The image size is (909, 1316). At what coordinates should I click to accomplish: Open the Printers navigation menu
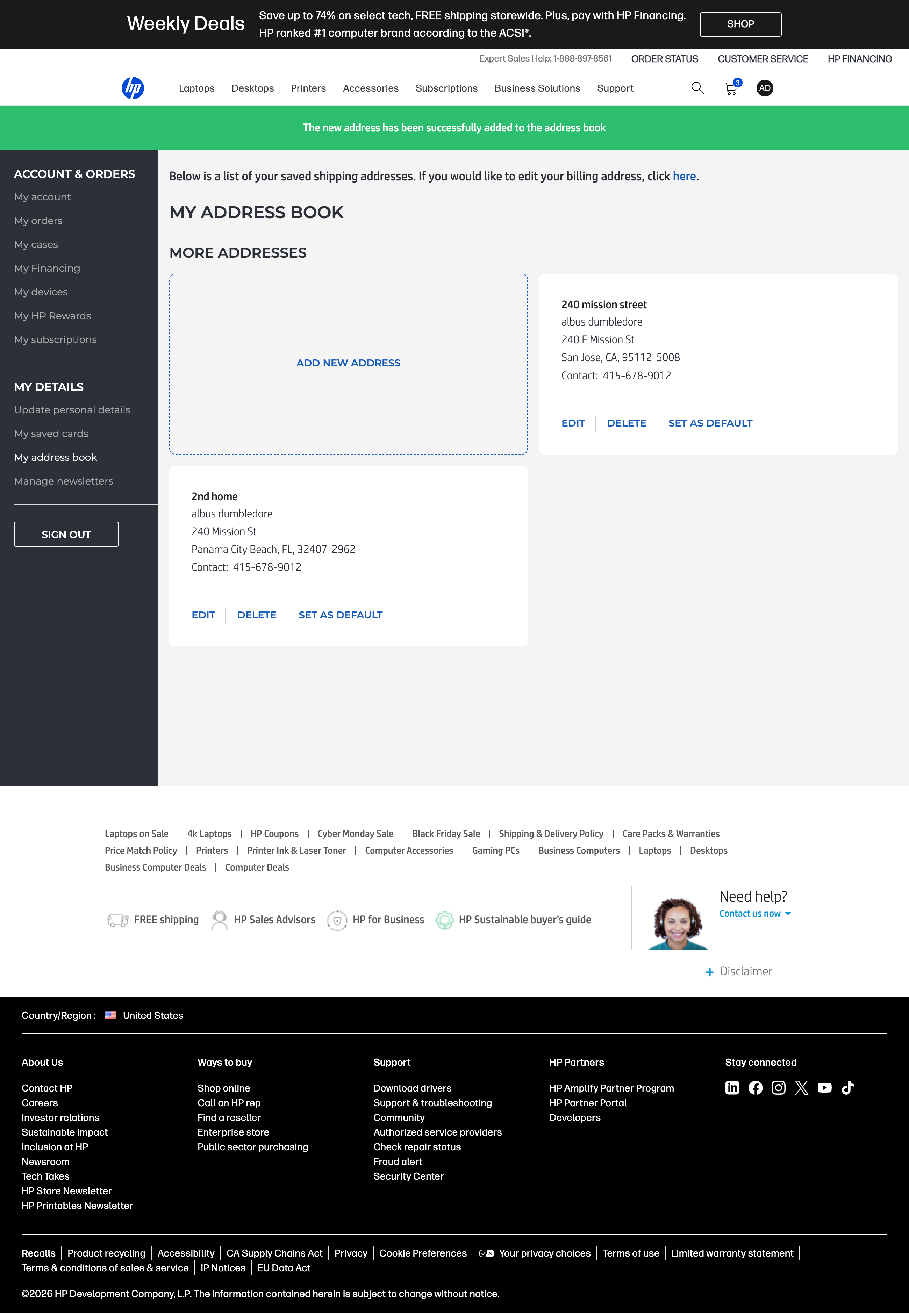[308, 88]
